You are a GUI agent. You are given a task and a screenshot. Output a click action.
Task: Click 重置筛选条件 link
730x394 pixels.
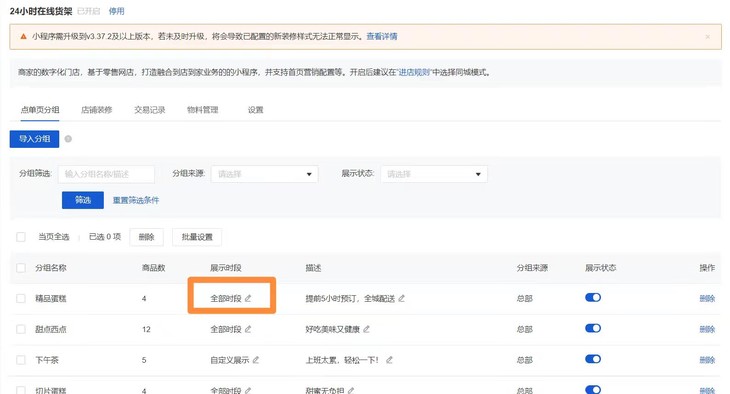tap(135, 200)
